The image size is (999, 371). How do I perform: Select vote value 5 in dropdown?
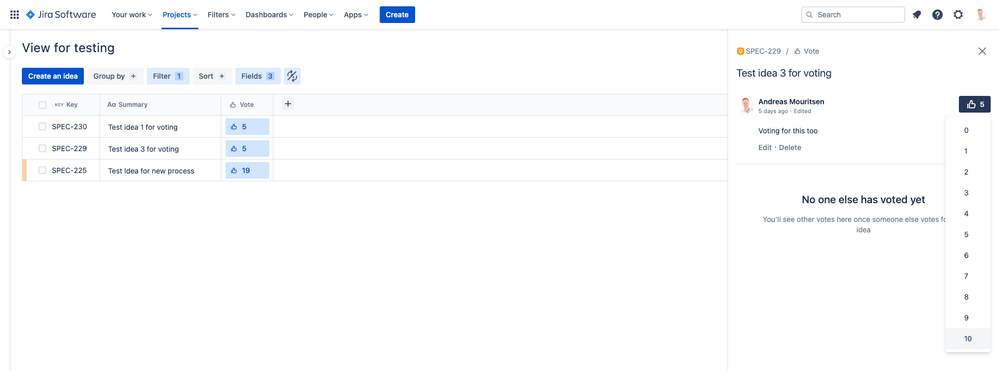pos(967,235)
